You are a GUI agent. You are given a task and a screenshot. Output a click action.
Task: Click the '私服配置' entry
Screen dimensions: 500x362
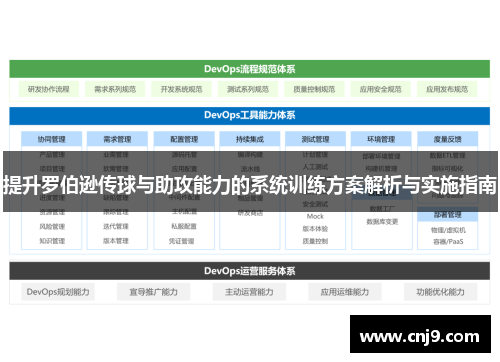pos(184,227)
